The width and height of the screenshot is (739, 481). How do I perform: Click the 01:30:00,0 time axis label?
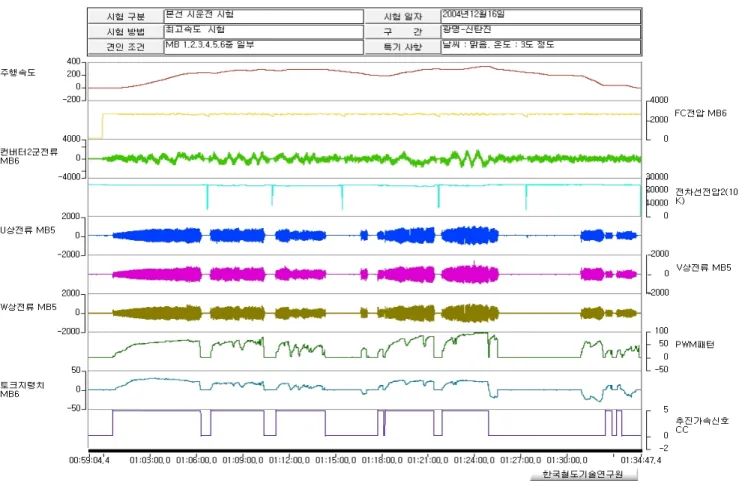coord(567,460)
